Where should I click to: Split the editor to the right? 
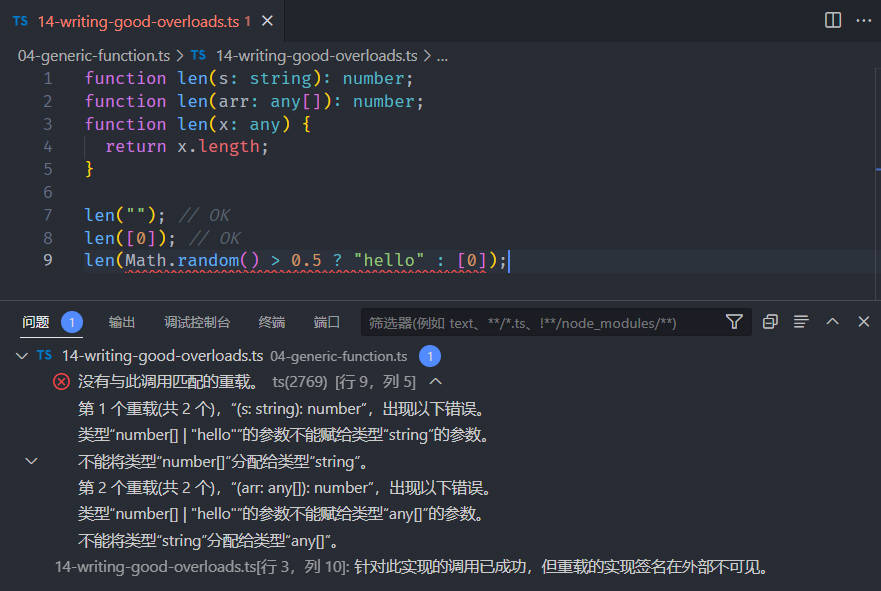pos(833,20)
